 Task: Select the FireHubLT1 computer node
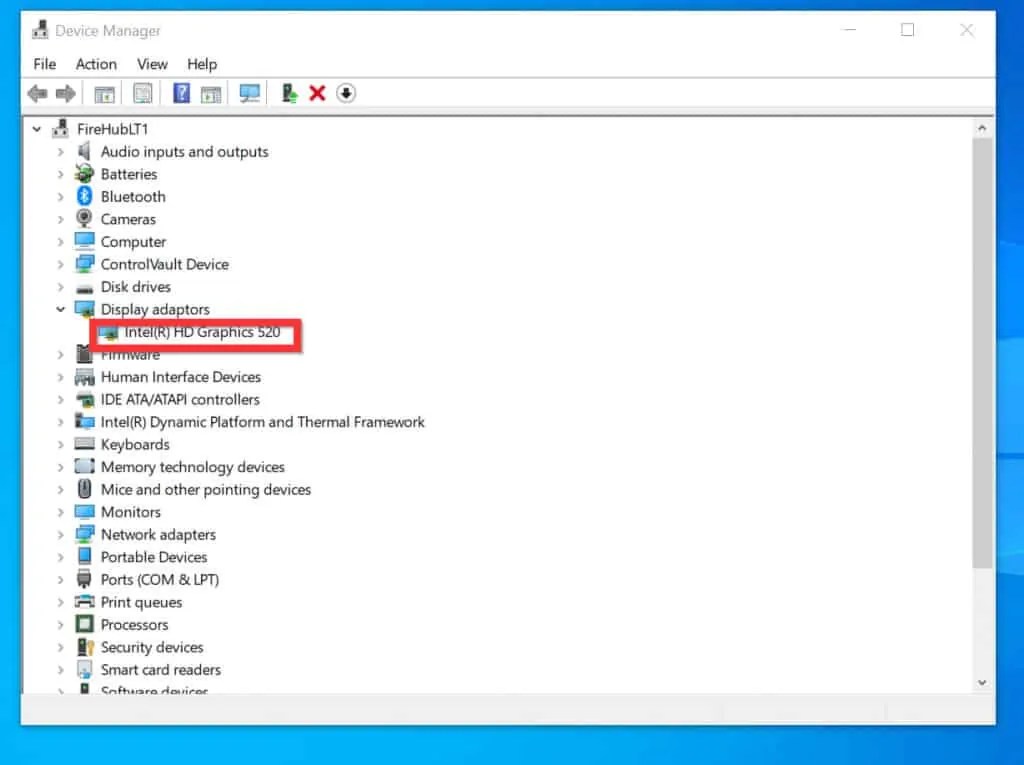click(x=114, y=128)
